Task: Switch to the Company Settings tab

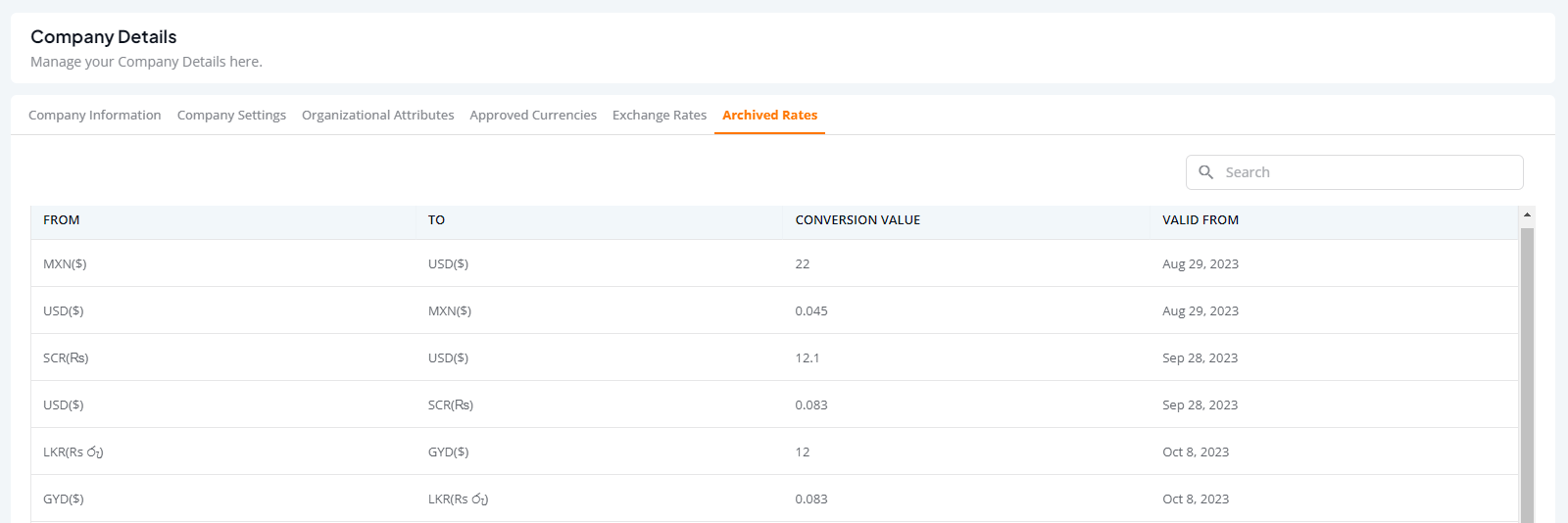Action: point(231,115)
